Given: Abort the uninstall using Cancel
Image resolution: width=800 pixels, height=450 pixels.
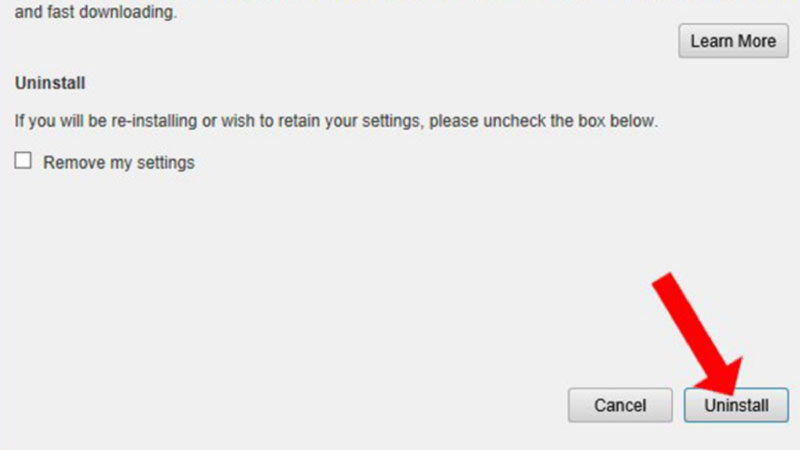Looking at the screenshot, I should pos(620,405).
